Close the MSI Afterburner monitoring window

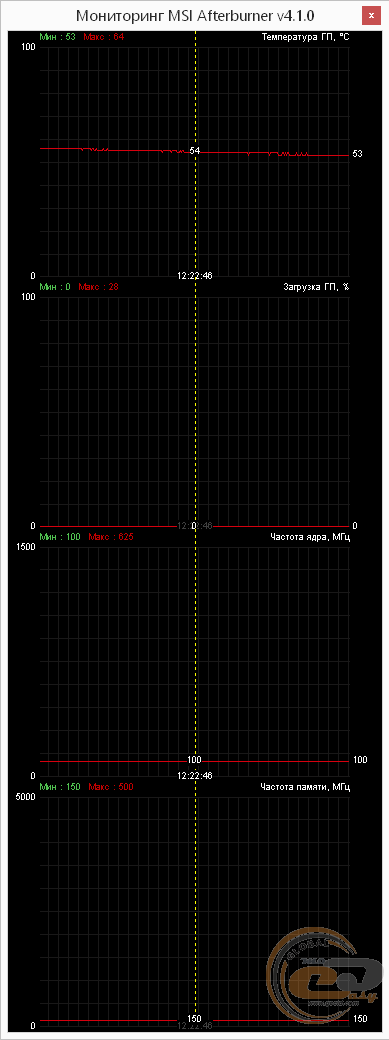coord(368,14)
